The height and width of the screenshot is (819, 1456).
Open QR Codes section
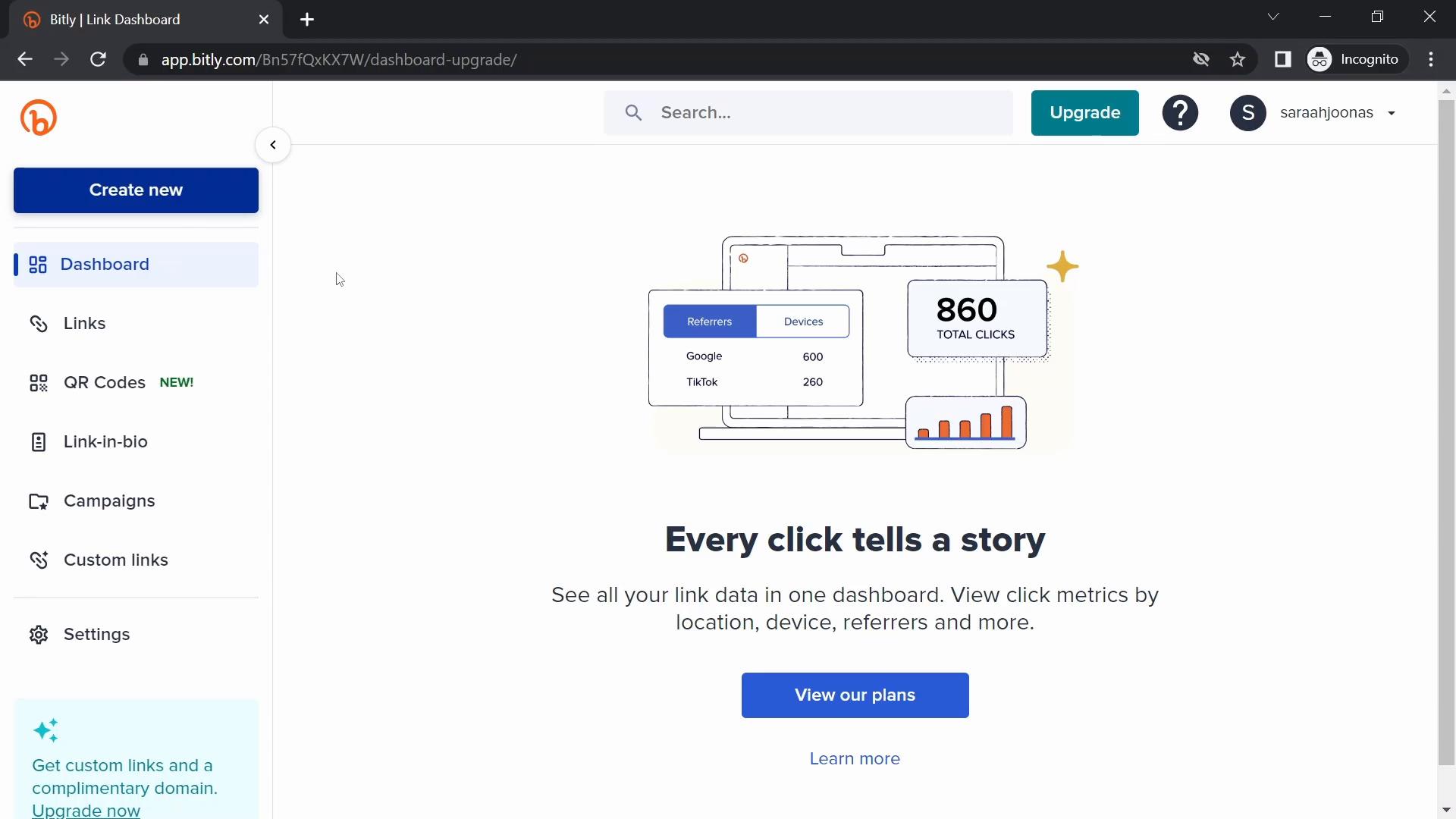pos(104,381)
